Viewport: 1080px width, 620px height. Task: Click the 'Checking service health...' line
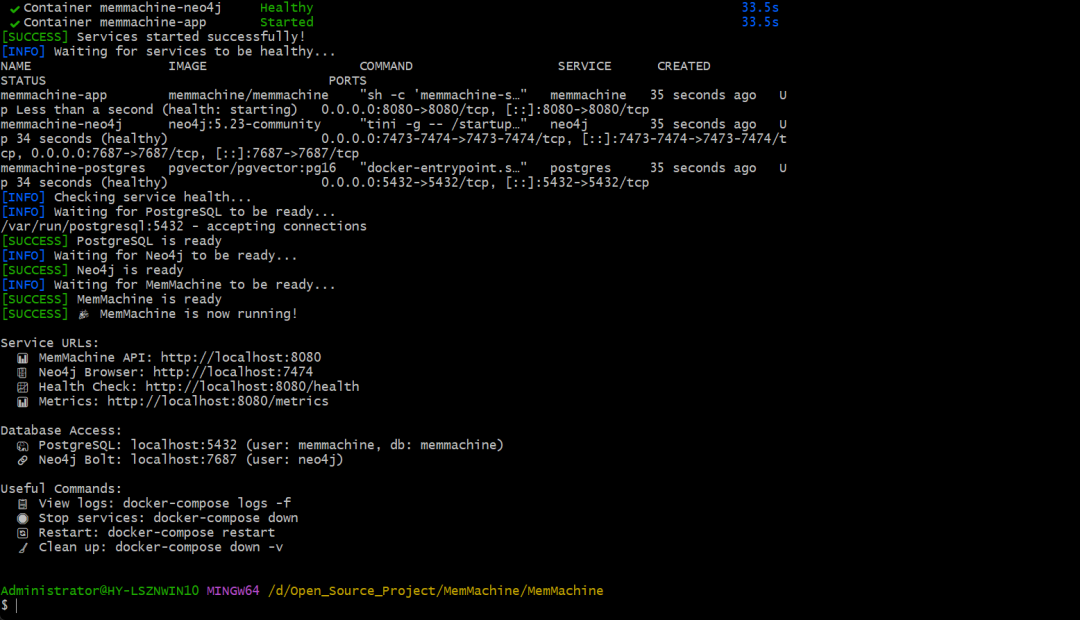(x=153, y=197)
